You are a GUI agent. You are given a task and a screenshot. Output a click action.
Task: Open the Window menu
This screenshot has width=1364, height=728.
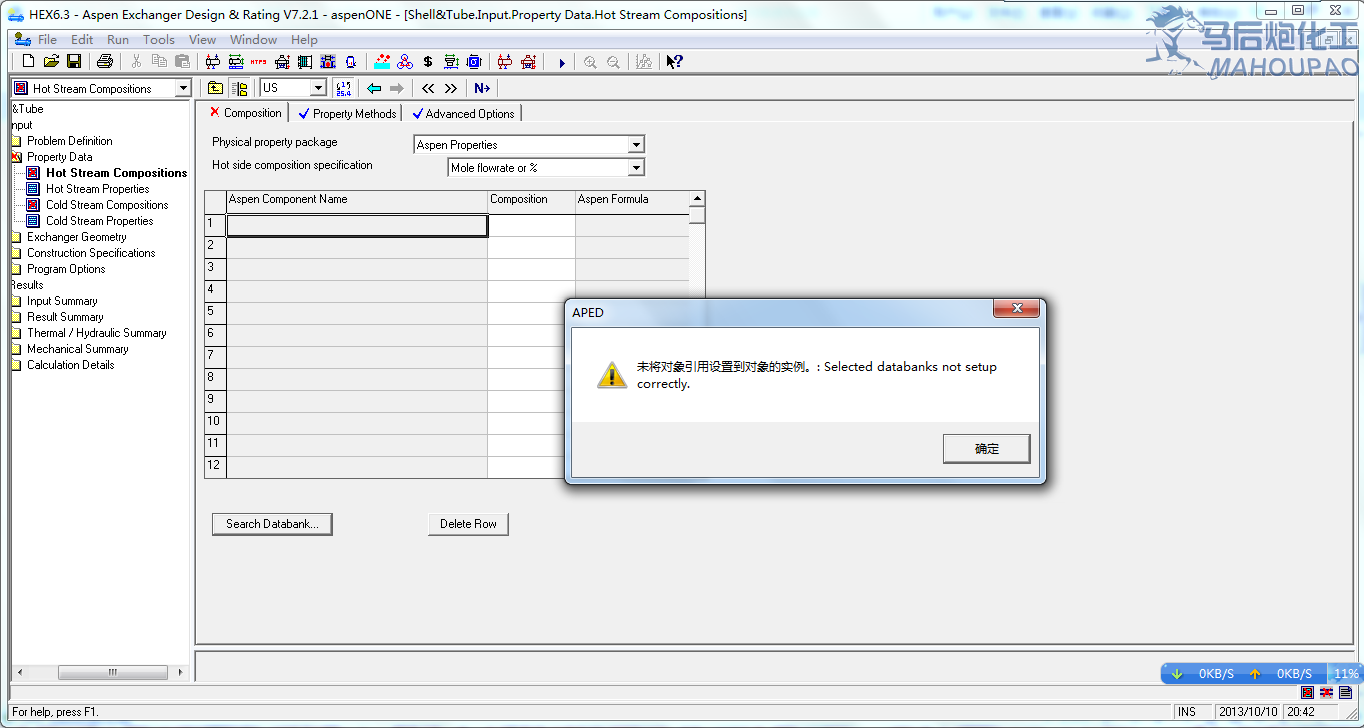pyautogui.click(x=254, y=40)
